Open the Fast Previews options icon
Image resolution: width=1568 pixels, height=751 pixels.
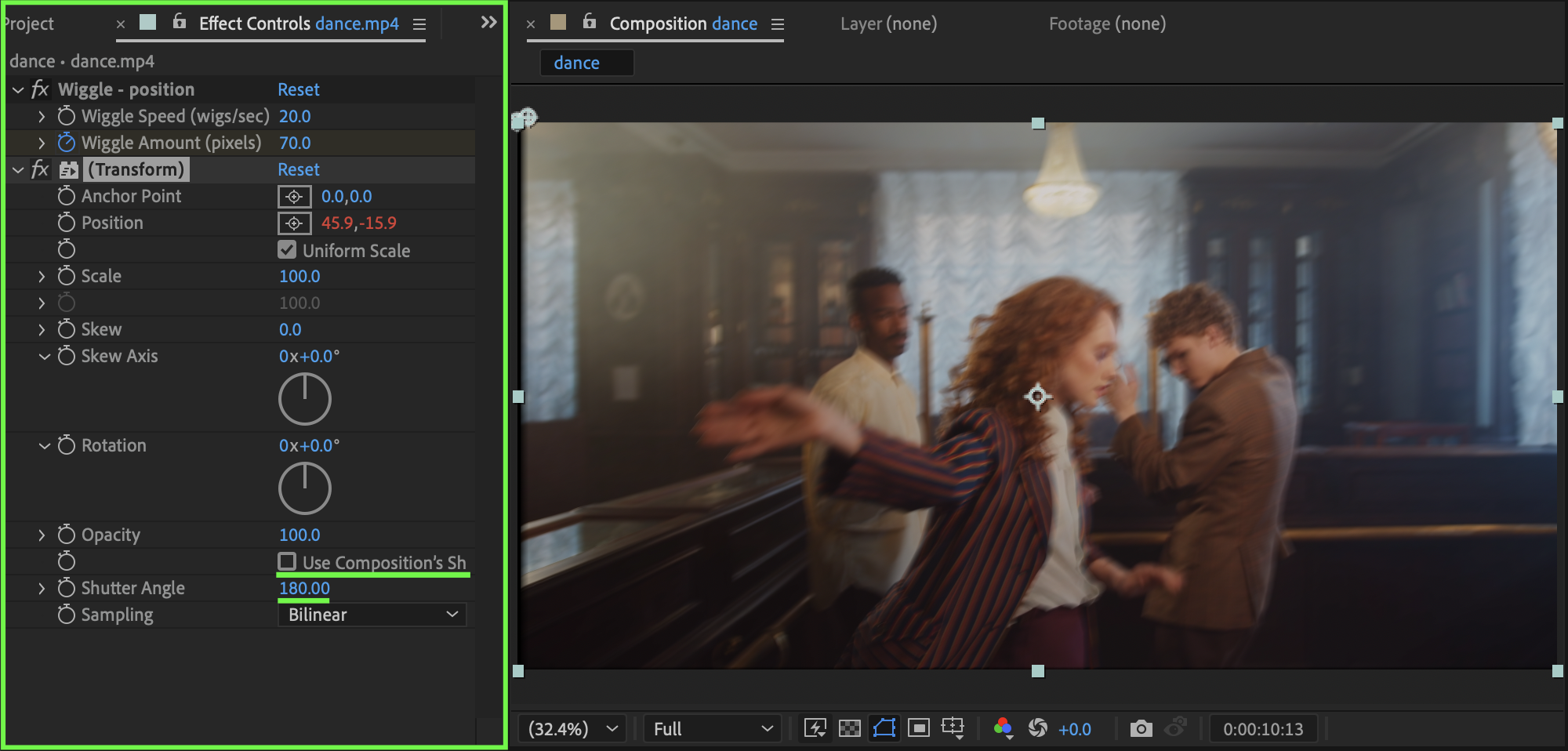pos(815,728)
